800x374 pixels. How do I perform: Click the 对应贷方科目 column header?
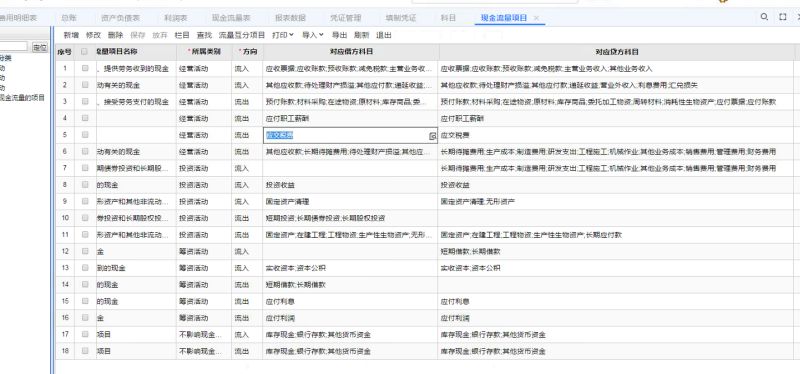pos(616,52)
